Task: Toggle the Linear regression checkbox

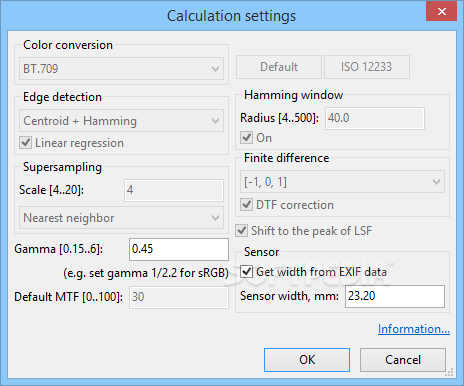Action: (26, 143)
